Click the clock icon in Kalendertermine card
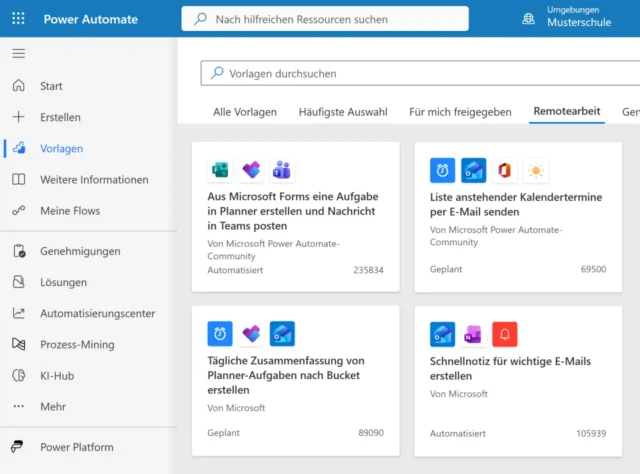 tap(442, 170)
